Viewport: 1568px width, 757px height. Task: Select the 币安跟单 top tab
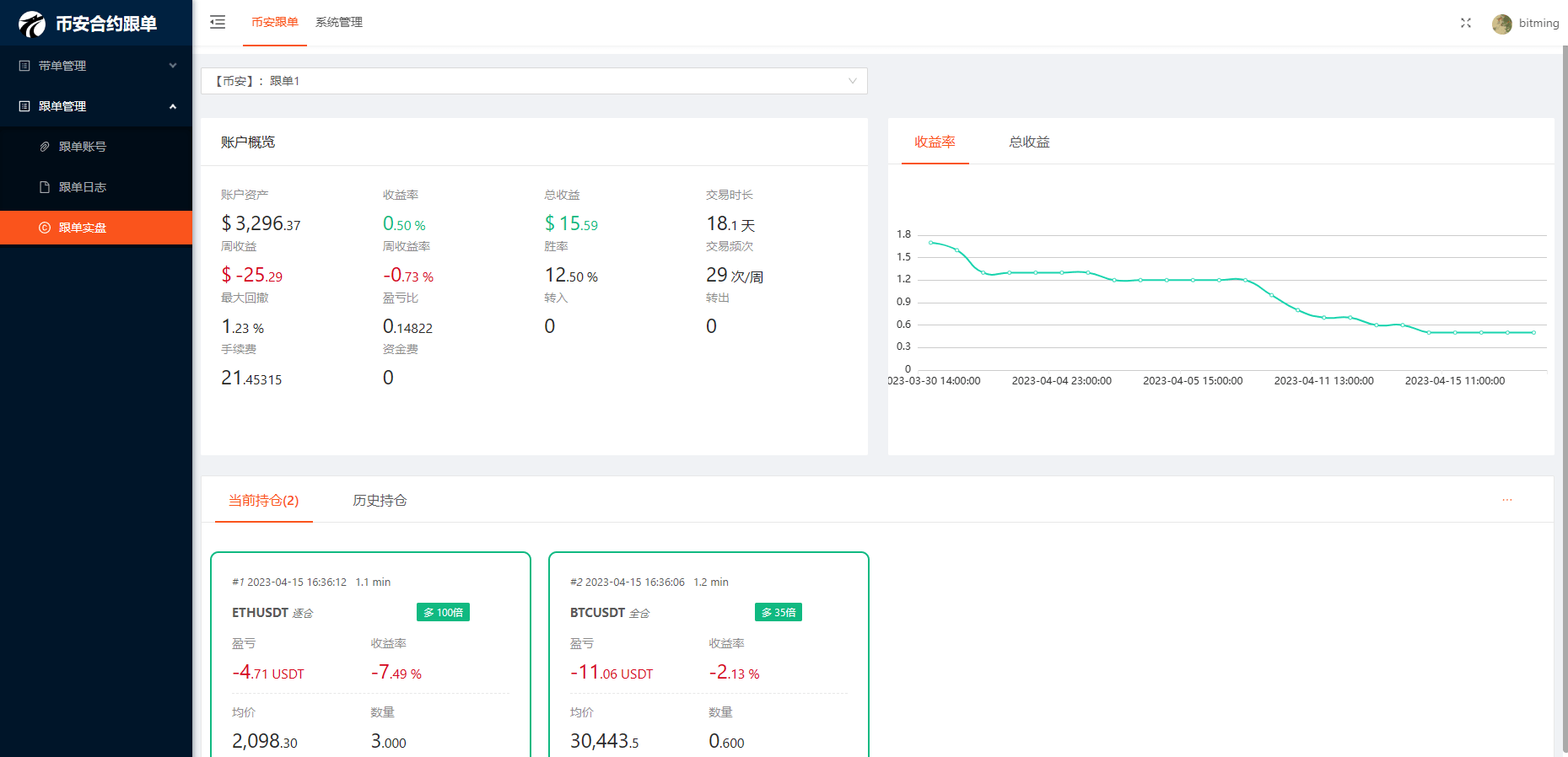pos(275,23)
